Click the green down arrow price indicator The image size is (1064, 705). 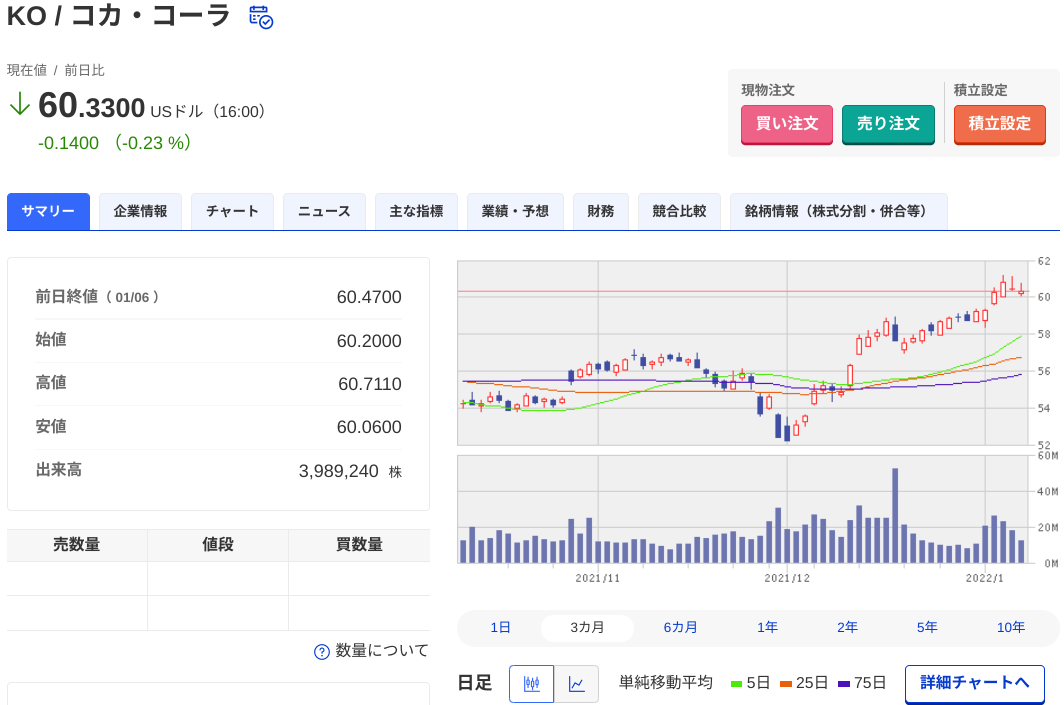coord(20,104)
